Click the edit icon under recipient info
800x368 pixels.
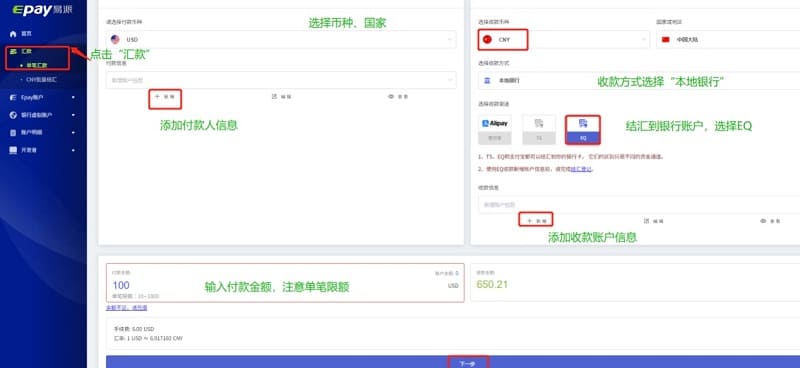[654, 221]
